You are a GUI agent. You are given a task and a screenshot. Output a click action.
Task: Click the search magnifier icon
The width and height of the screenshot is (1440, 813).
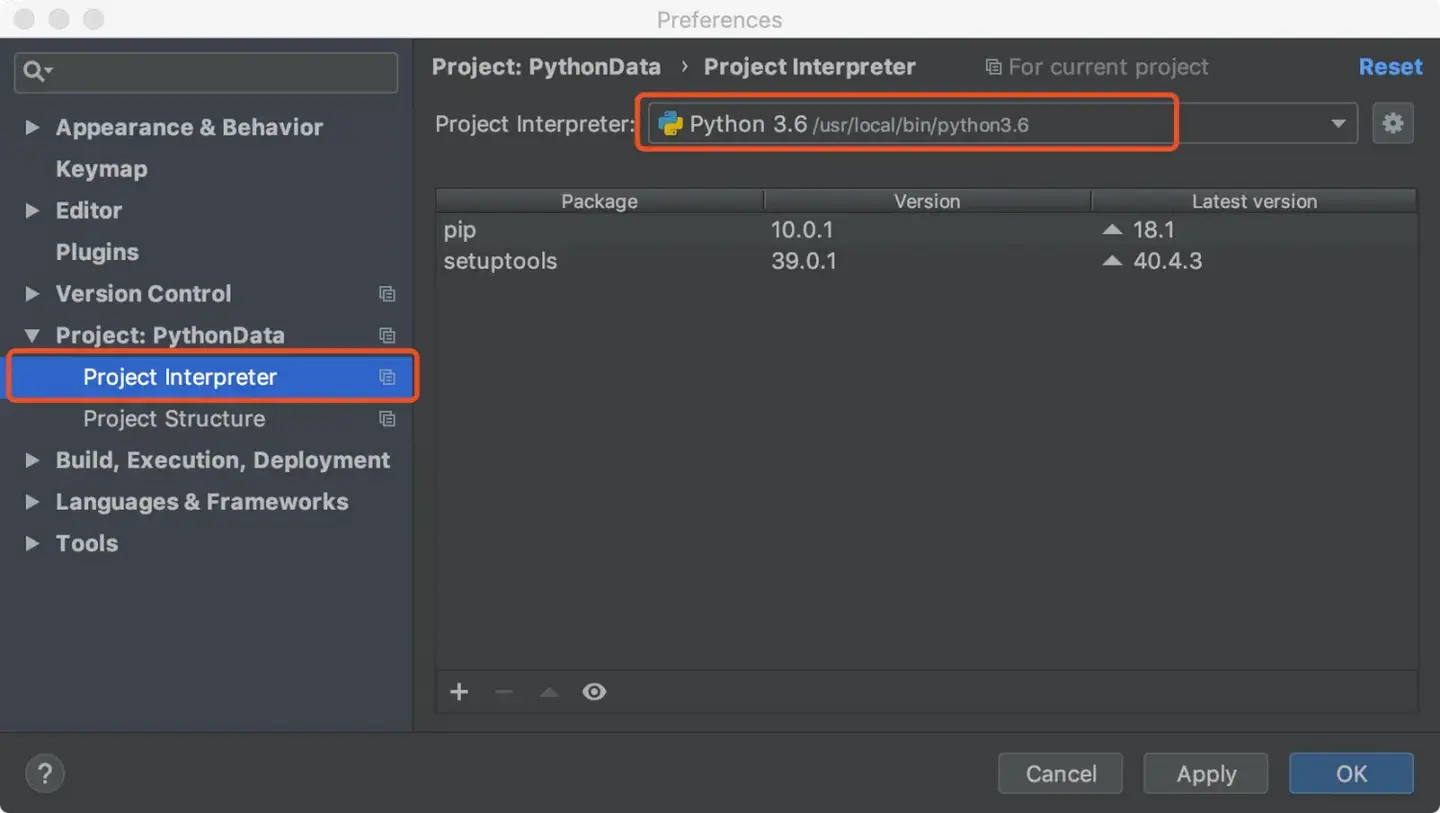pyautogui.click(x=31, y=72)
